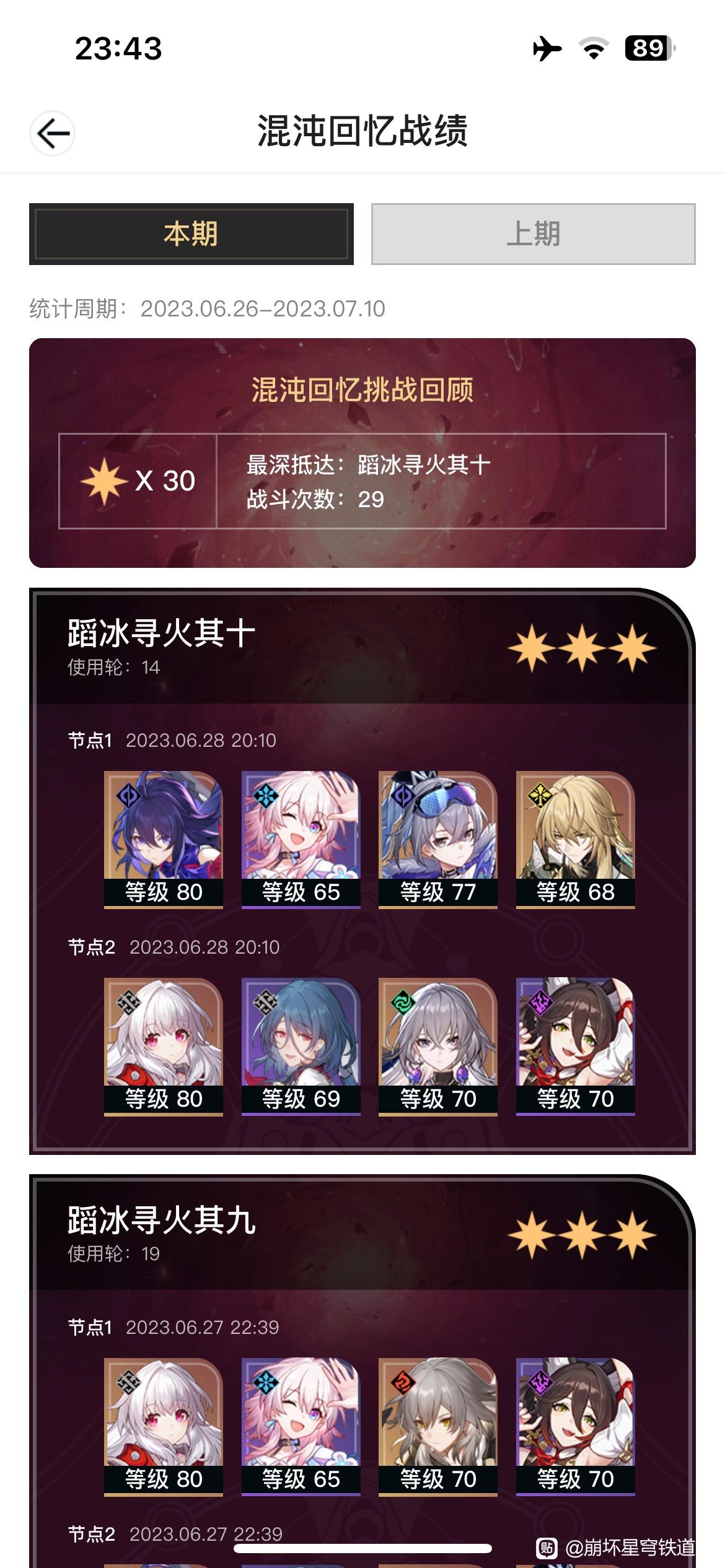The height and width of the screenshot is (1568, 725).
Task: Tap the quantum element icon on Seele's portrait
Action: click(x=128, y=795)
